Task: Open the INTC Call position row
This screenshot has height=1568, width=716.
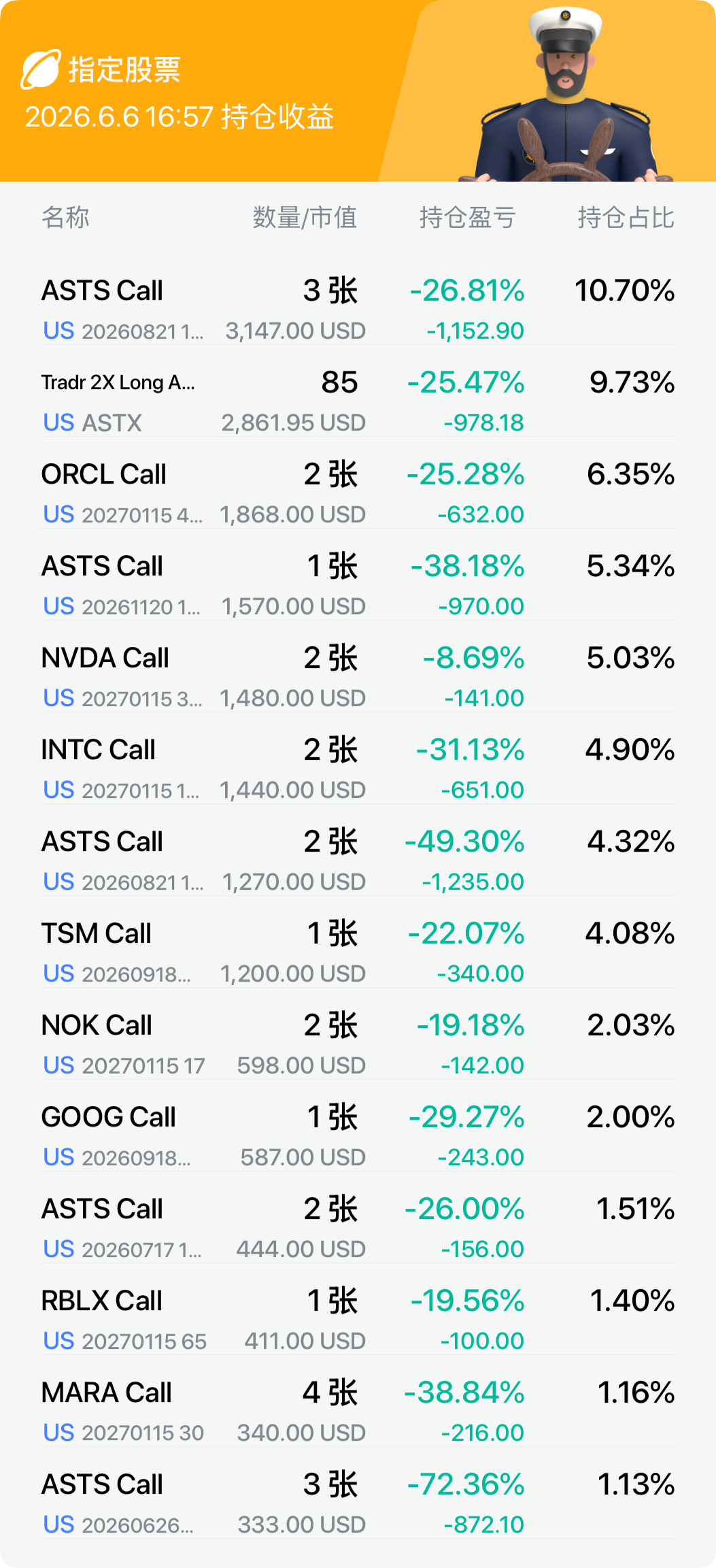Action: pyautogui.click(x=358, y=767)
